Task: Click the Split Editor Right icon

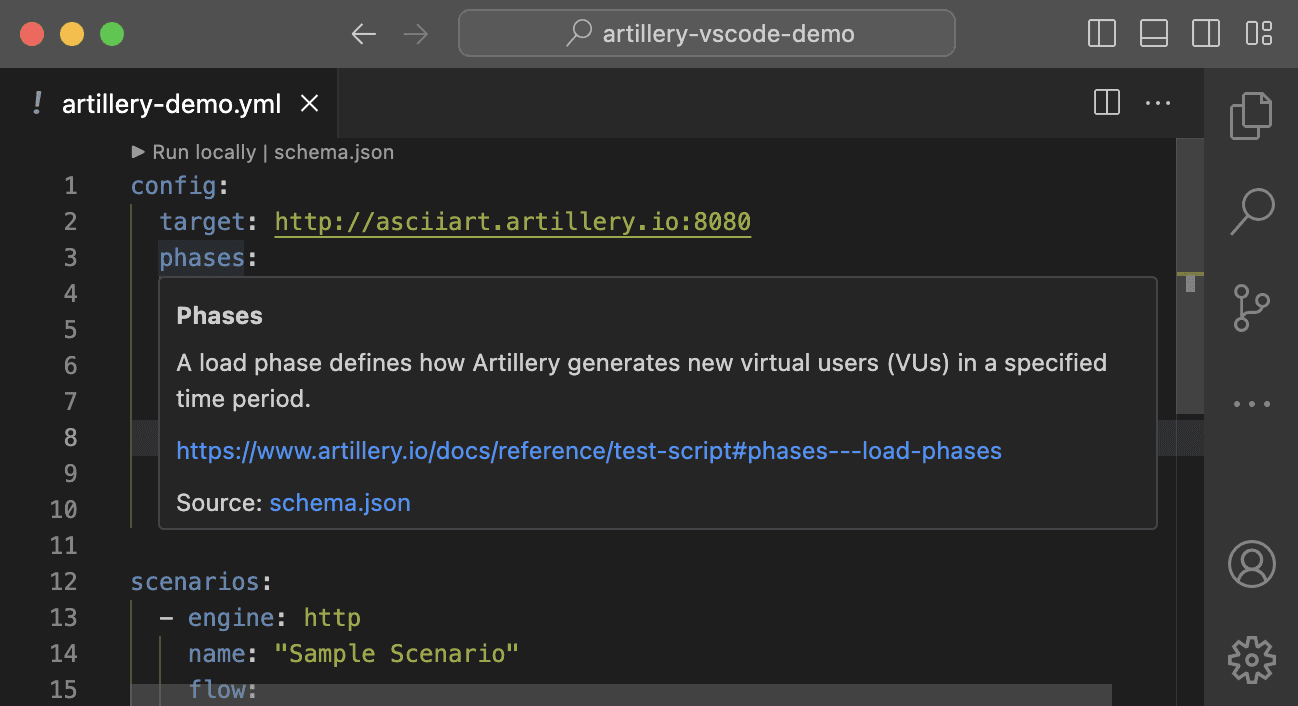Action: [1107, 103]
